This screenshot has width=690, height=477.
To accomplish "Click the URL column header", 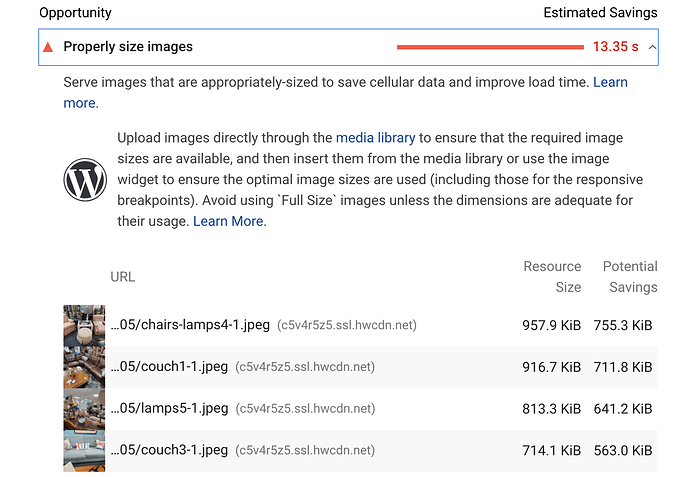I will pyautogui.click(x=122, y=277).
